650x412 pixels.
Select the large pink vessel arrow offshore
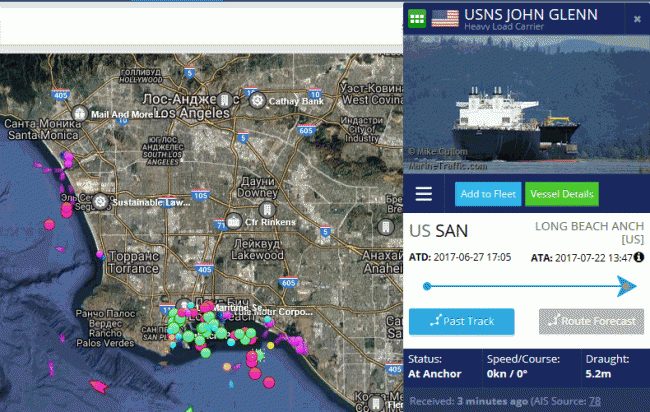[x=99, y=387]
